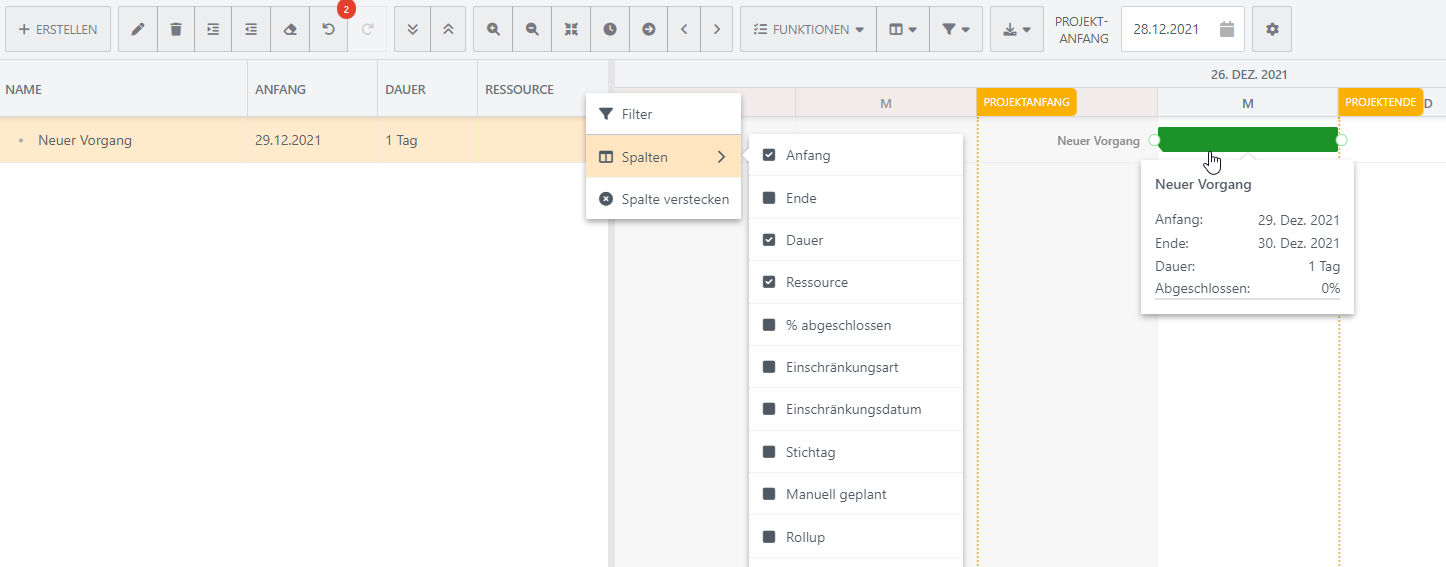Open the Funktionen dropdown
Screen dimensions: 1446x567
(808, 29)
